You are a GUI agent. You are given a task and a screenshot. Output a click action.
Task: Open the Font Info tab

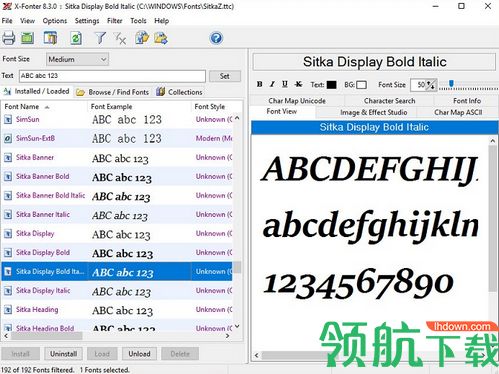point(467,101)
